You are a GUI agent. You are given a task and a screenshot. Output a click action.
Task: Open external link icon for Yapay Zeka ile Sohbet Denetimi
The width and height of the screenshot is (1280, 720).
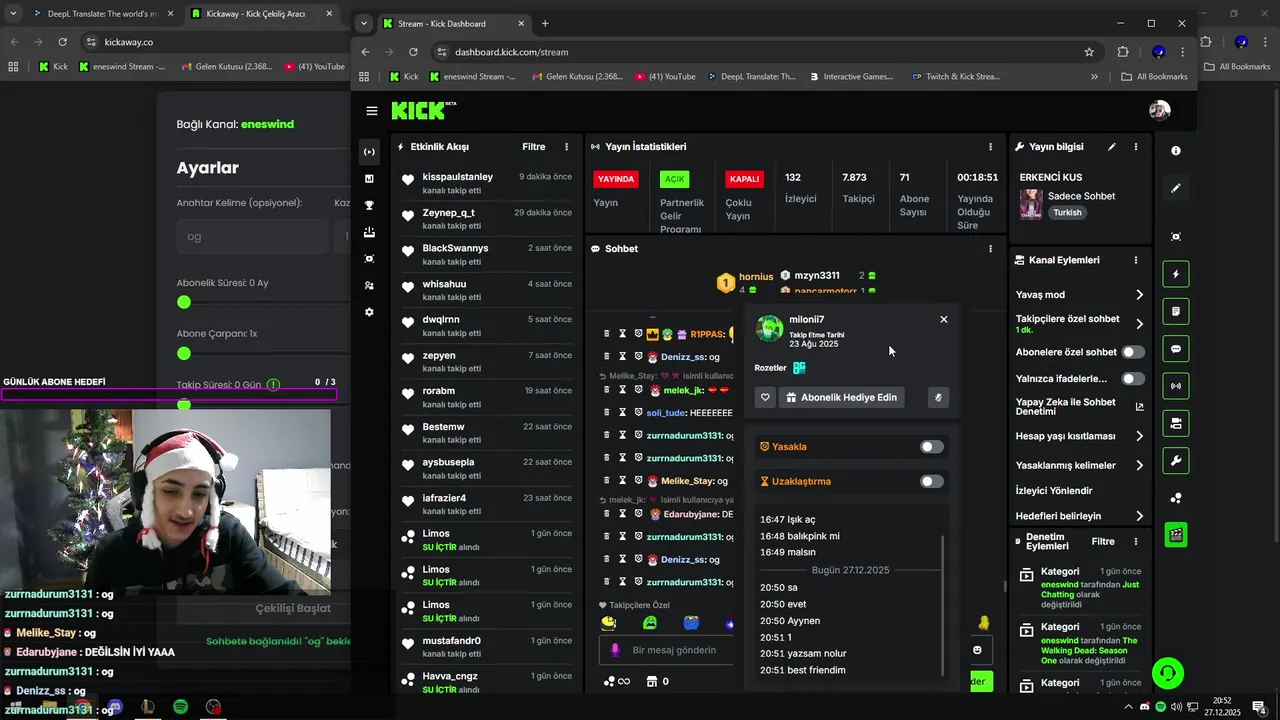tap(1139, 407)
